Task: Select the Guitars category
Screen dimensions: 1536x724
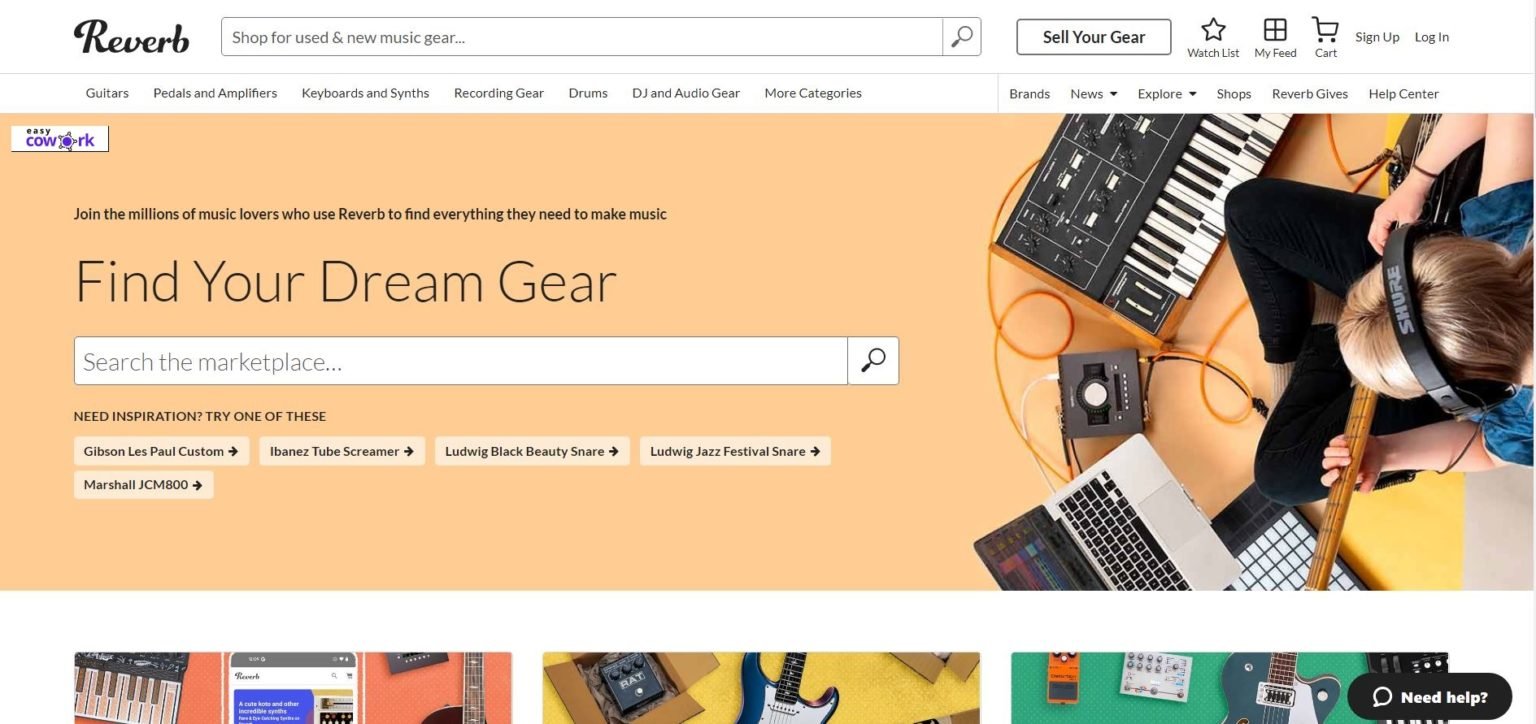Action: [106, 92]
